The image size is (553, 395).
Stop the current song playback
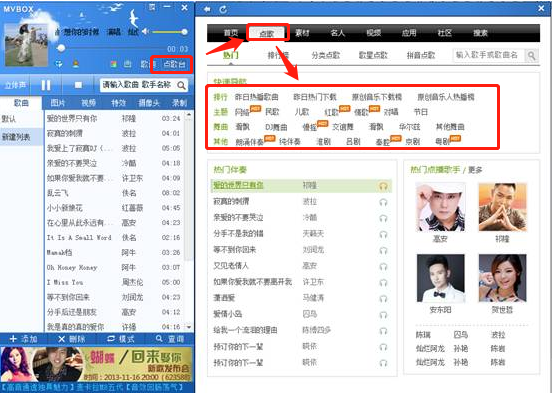tap(78, 85)
